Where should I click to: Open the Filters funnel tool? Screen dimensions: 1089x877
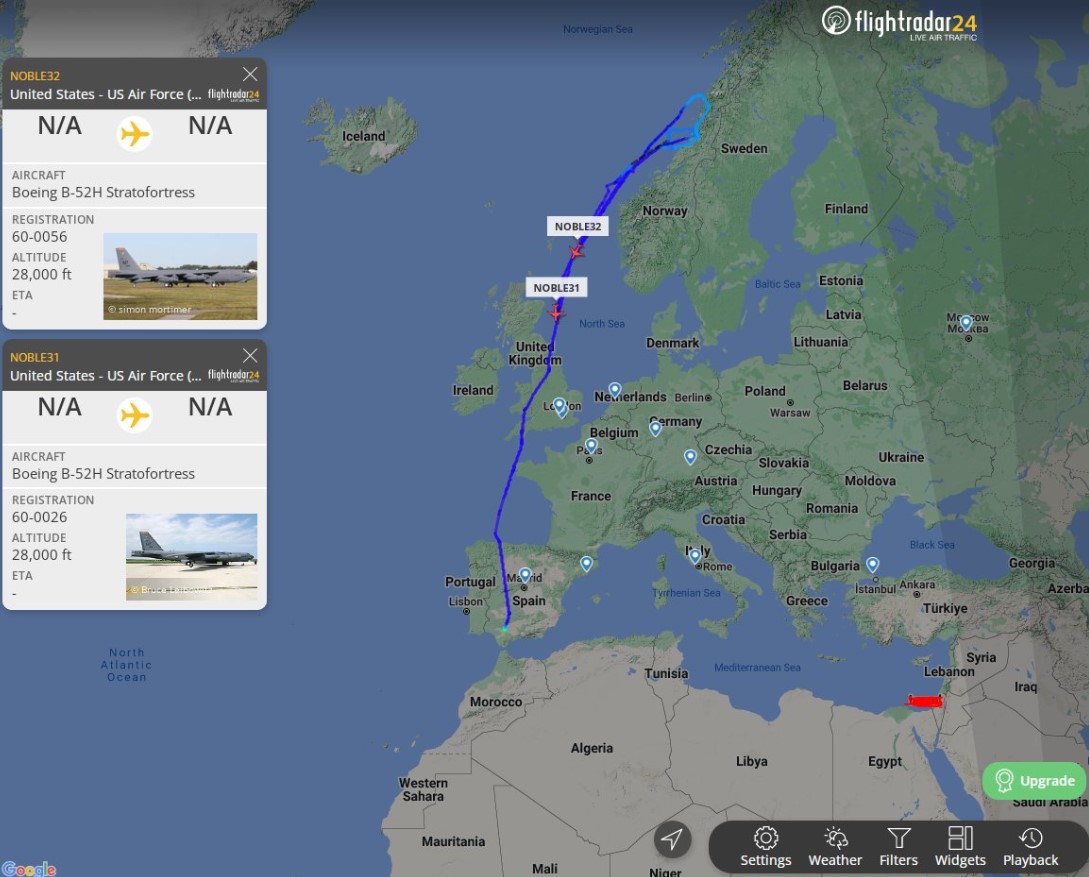point(898,846)
